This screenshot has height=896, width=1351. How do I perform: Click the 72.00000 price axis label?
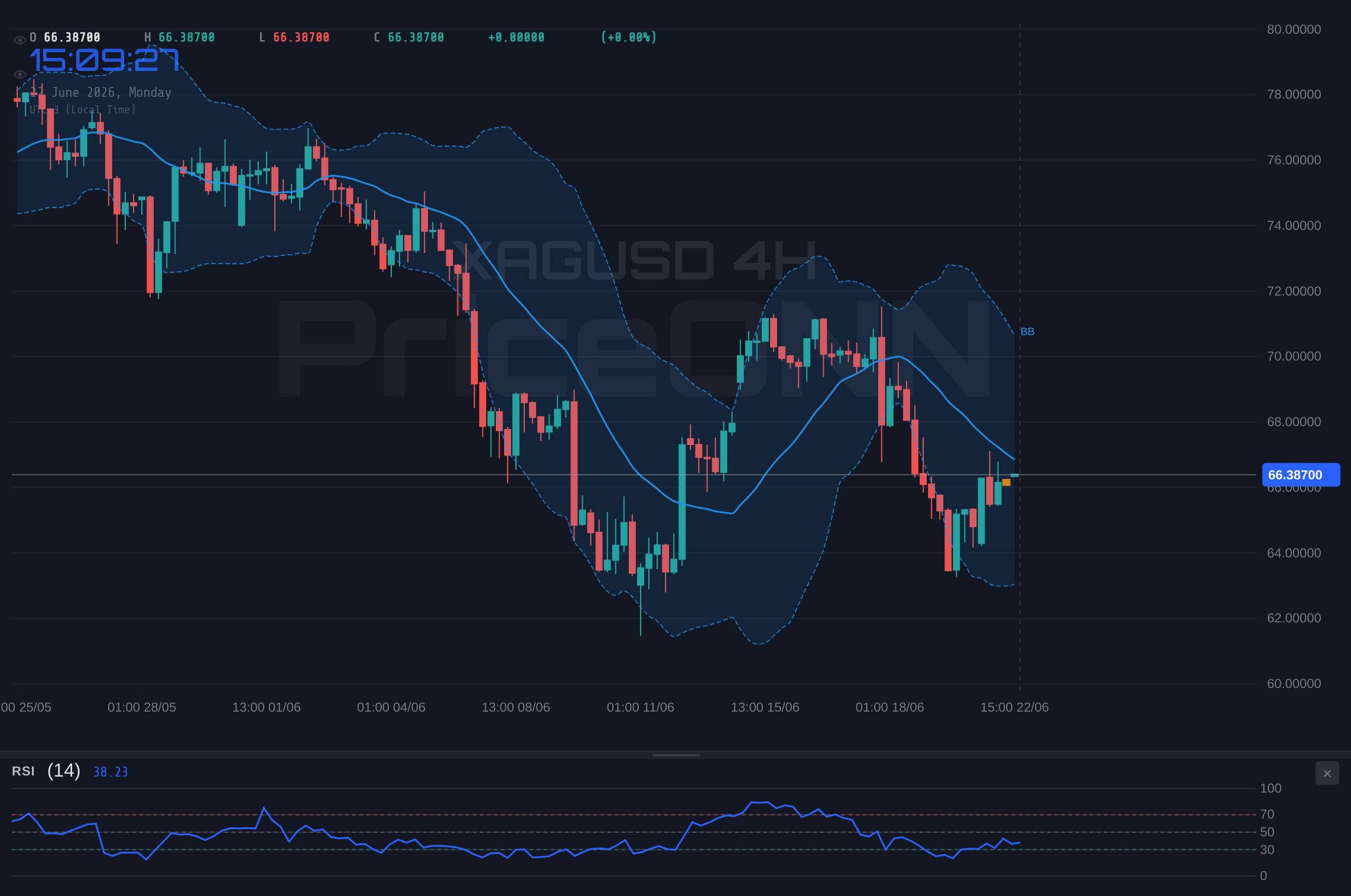tap(1294, 291)
